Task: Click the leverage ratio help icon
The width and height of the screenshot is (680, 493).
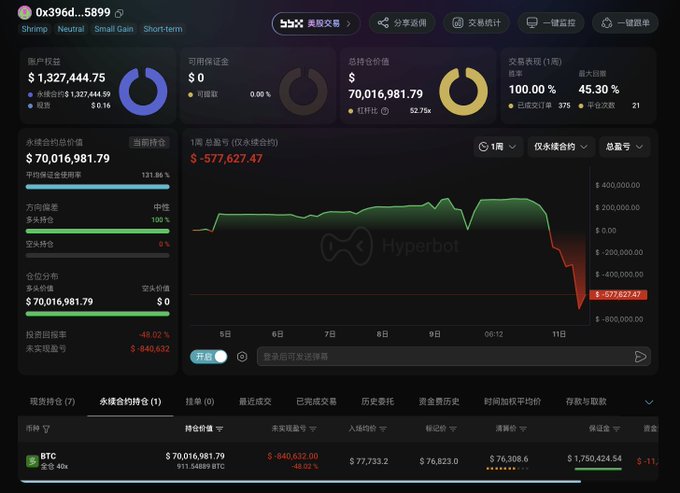Action: (385, 111)
